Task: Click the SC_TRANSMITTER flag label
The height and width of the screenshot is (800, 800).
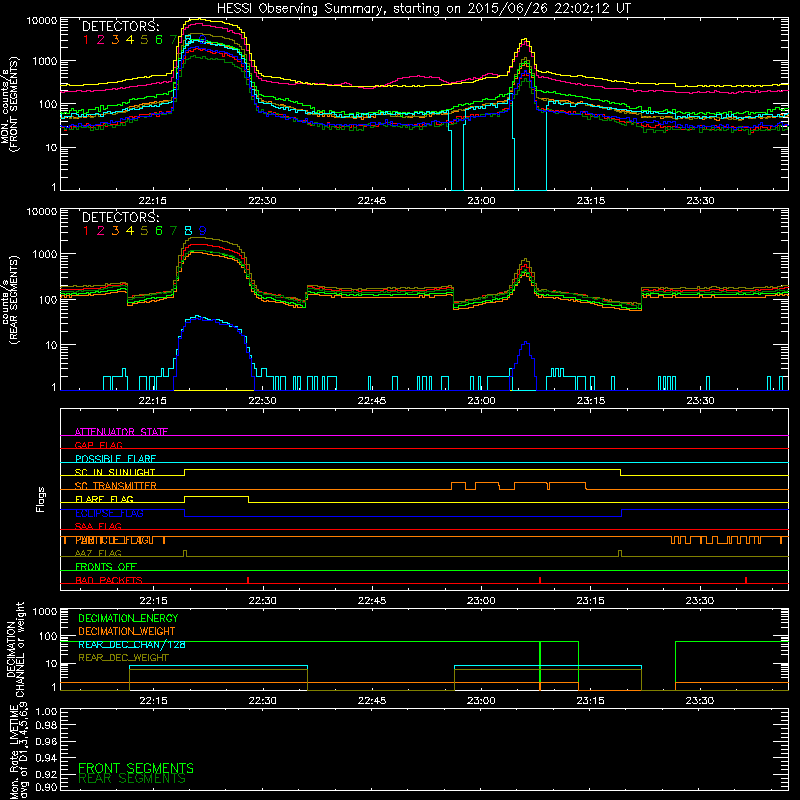Action: tap(116, 486)
